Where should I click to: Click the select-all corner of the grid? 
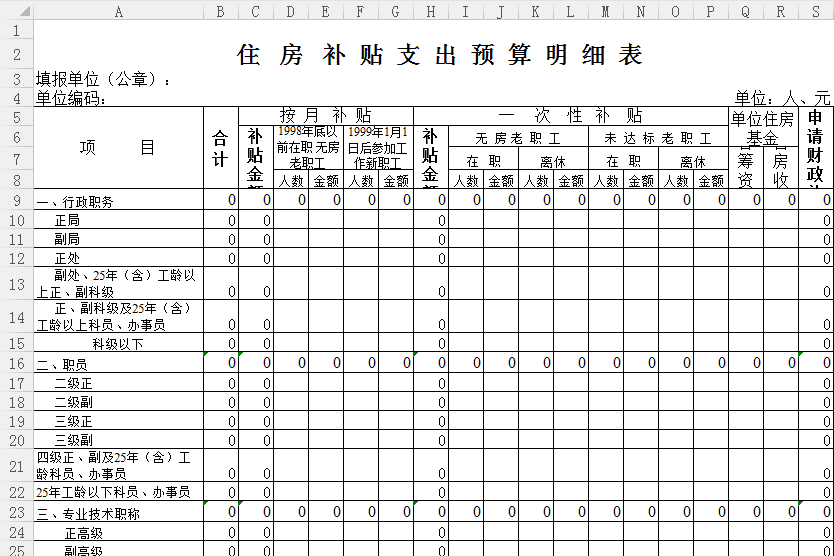tap(16, 12)
